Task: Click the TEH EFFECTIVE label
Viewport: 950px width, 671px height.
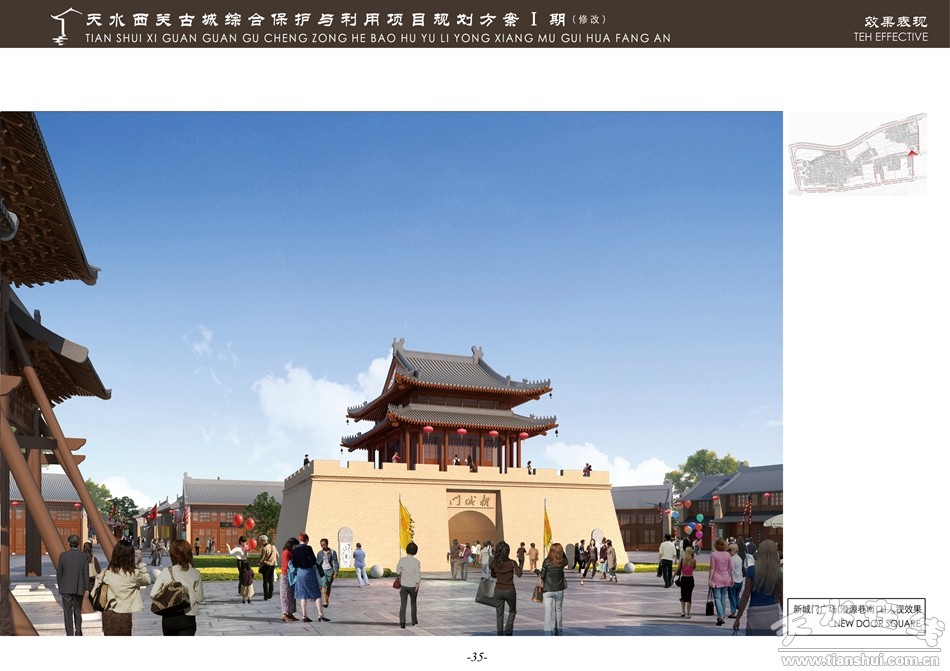Action: click(890, 37)
